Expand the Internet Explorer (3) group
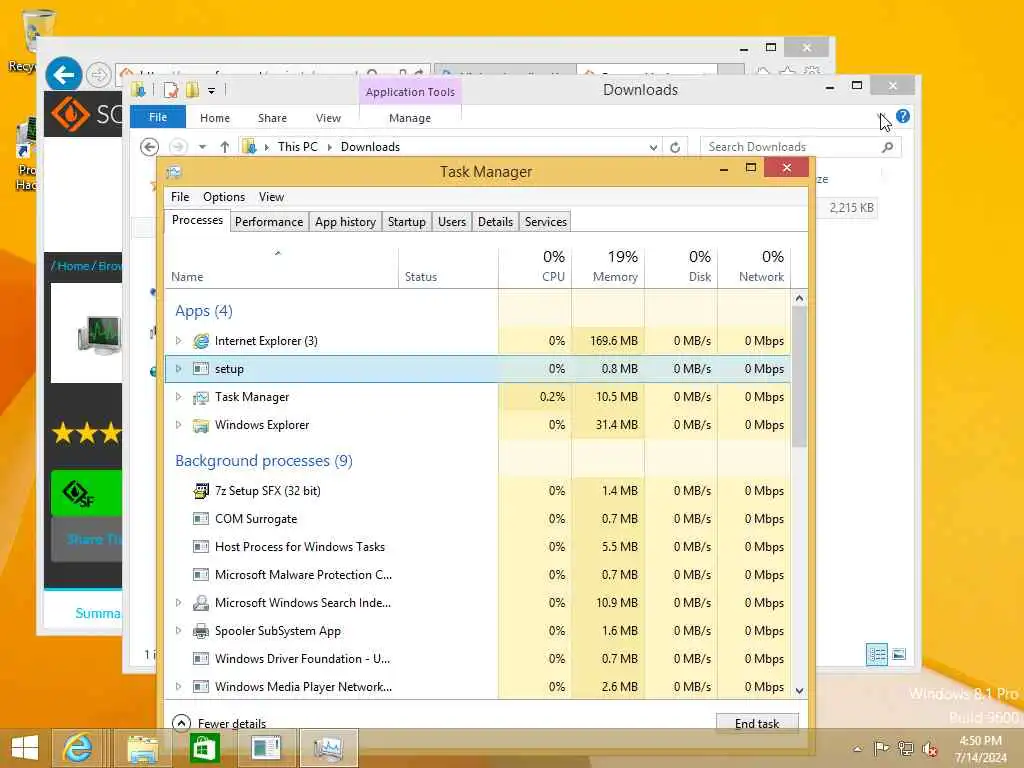The height and width of the screenshot is (768, 1024). tap(178, 341)
